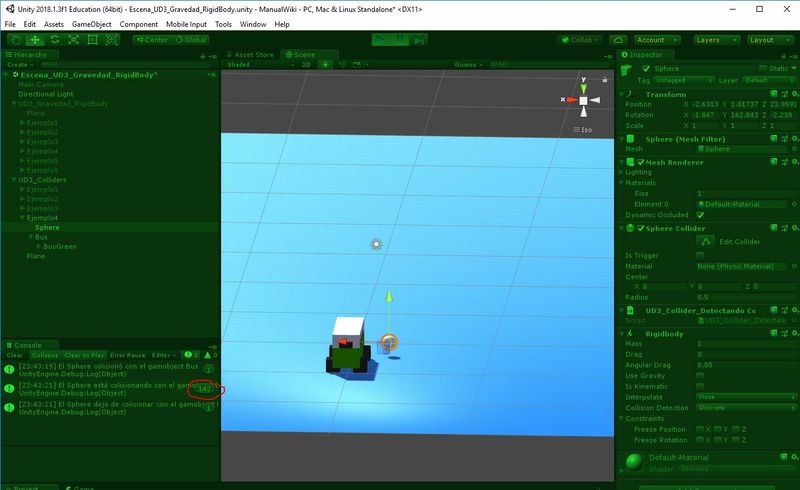The width and height of the screenshot is (800, 490).
Task: Toggle scene audio speaker icon
Action: [x=341, y=64]
